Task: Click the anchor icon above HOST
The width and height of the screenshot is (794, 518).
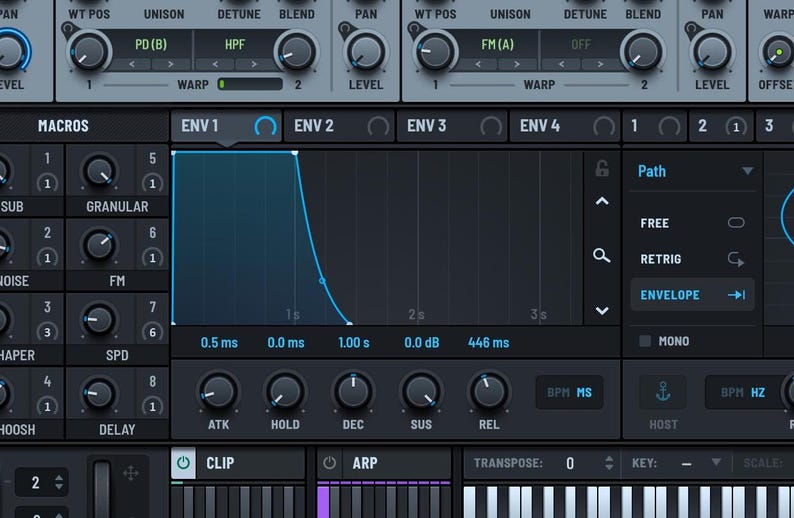Action: point(663,392)
